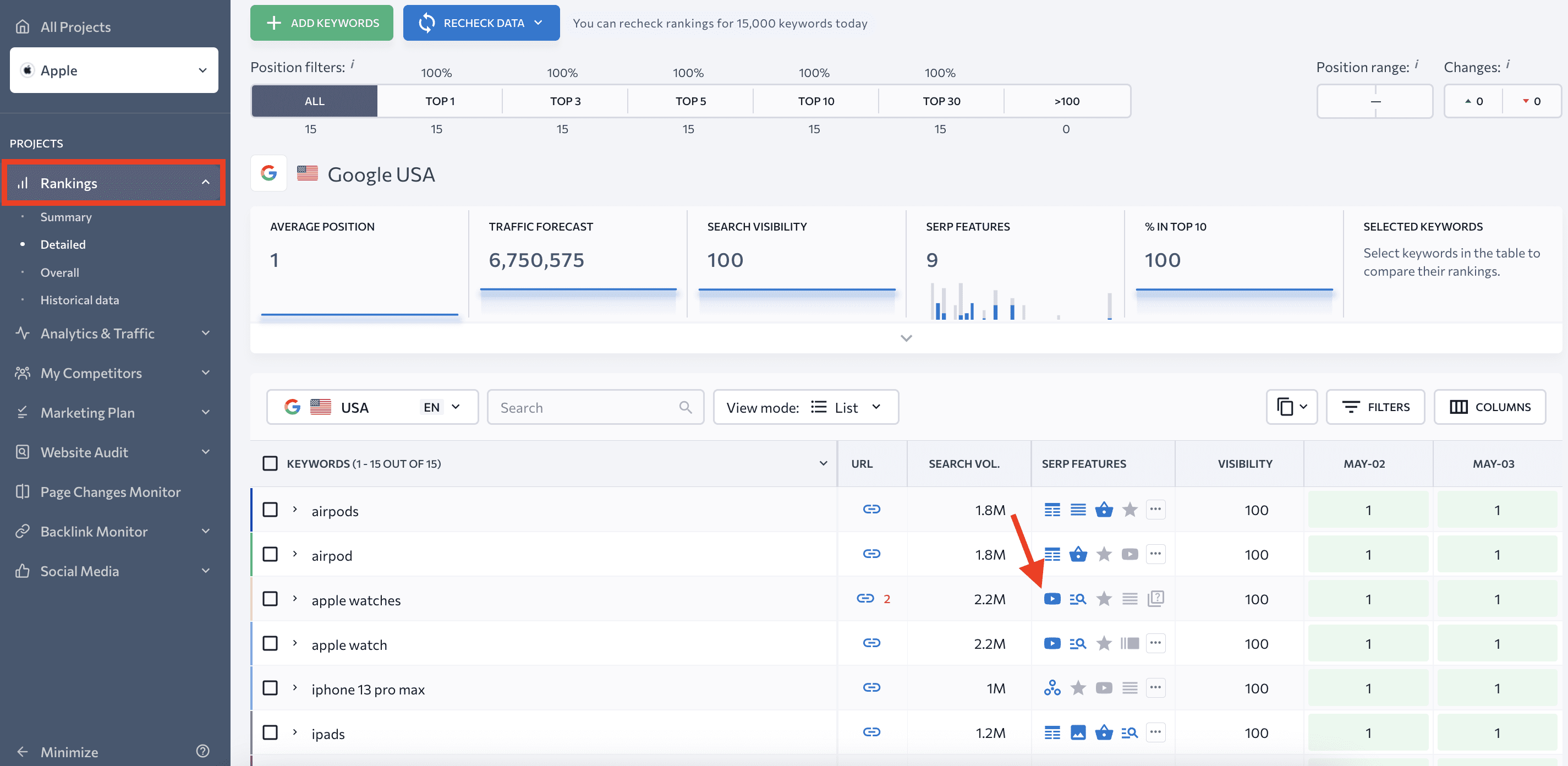Click the Add Keywords button

321,23
